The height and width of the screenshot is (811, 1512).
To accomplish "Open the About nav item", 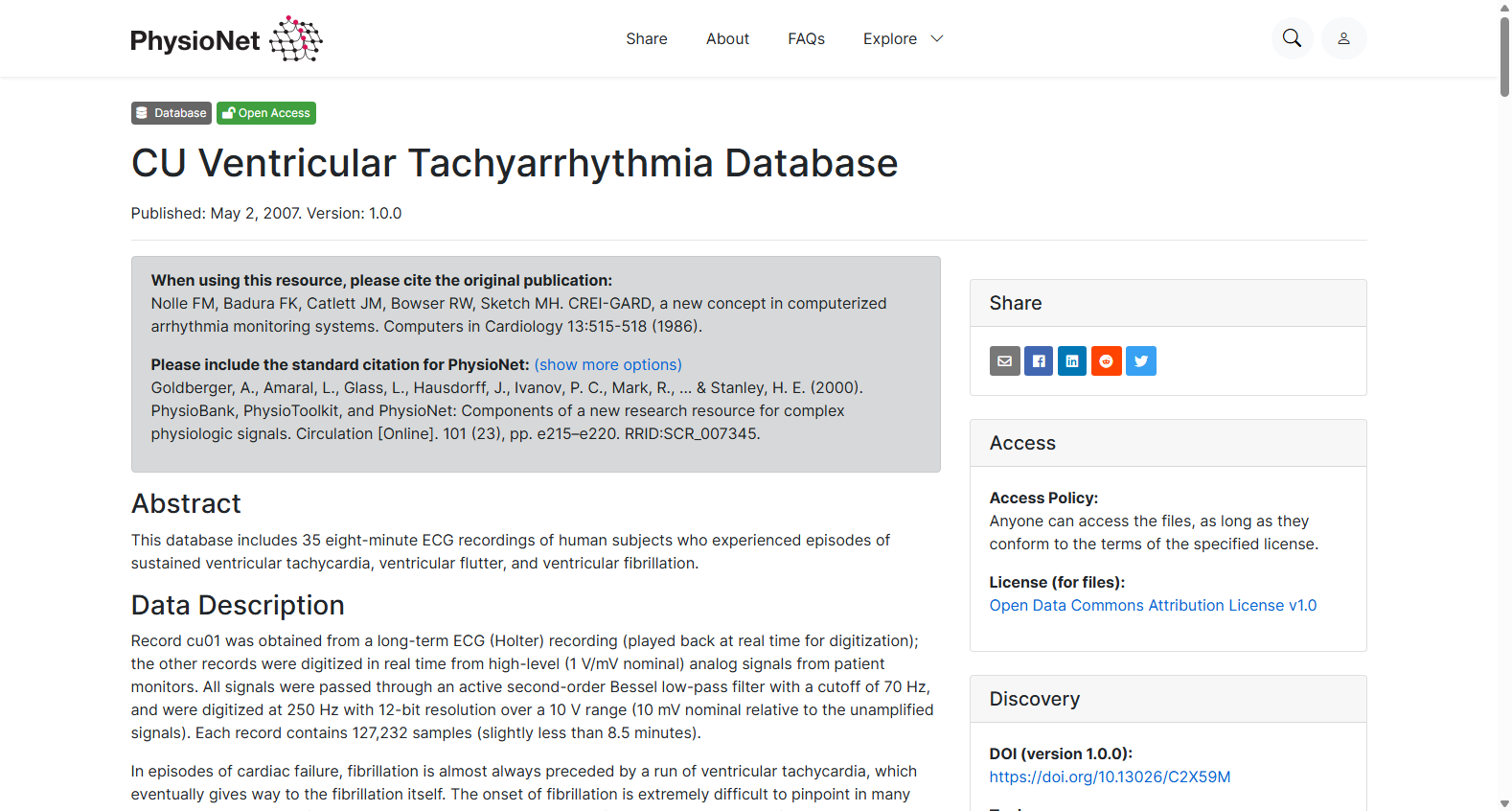I will (x=727, y=38).
